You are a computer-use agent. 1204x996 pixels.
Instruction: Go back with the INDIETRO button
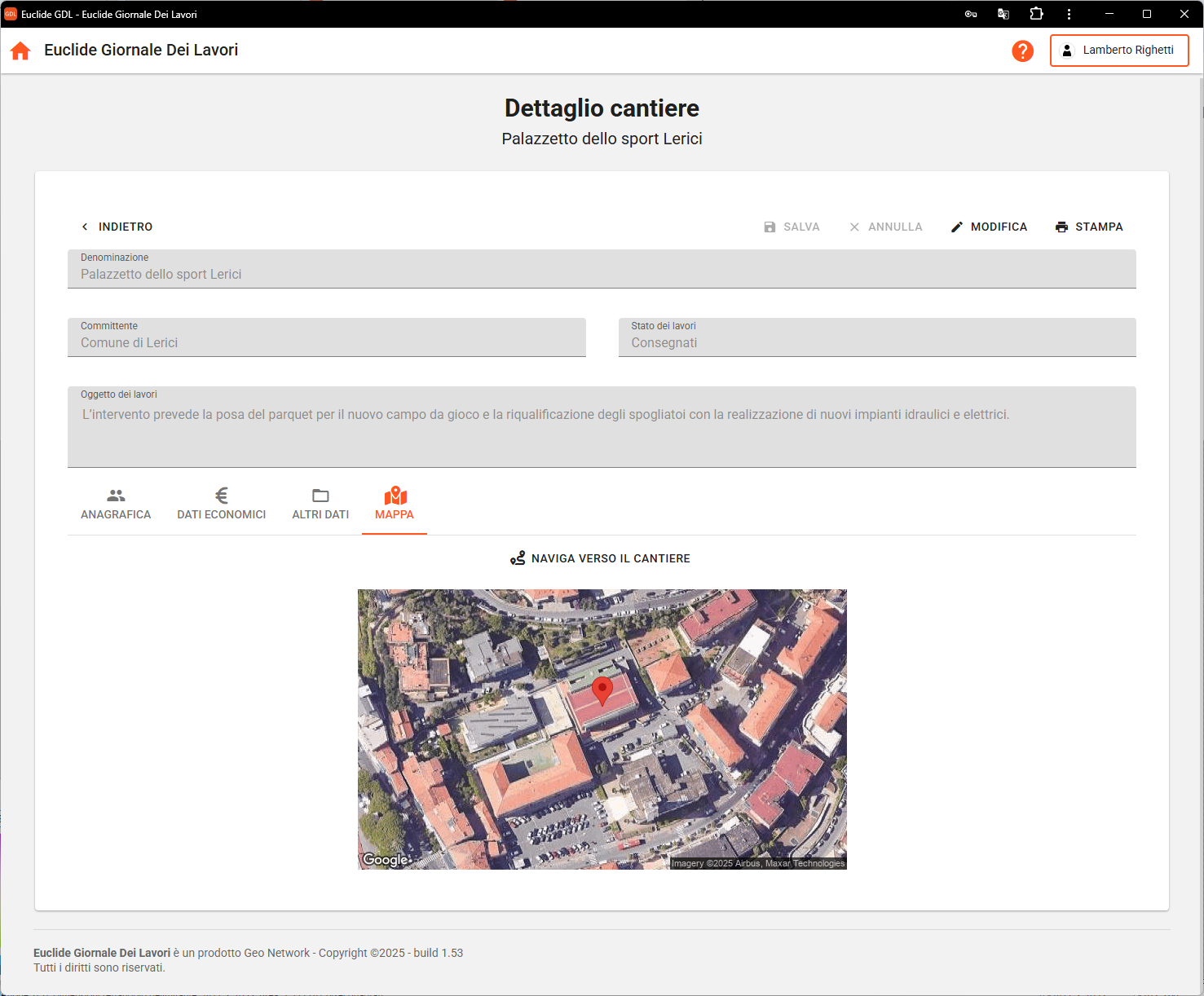(x=117, y=227)
